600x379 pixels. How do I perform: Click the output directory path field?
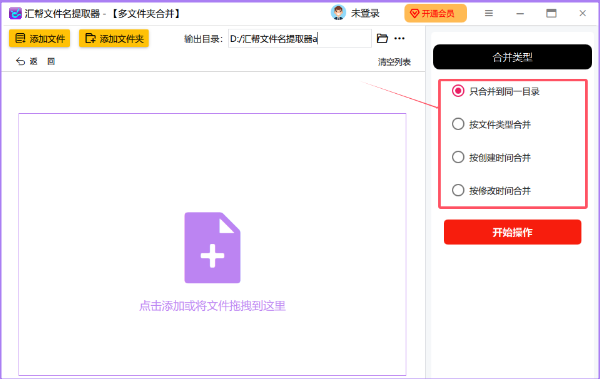[x=300, y=39]
